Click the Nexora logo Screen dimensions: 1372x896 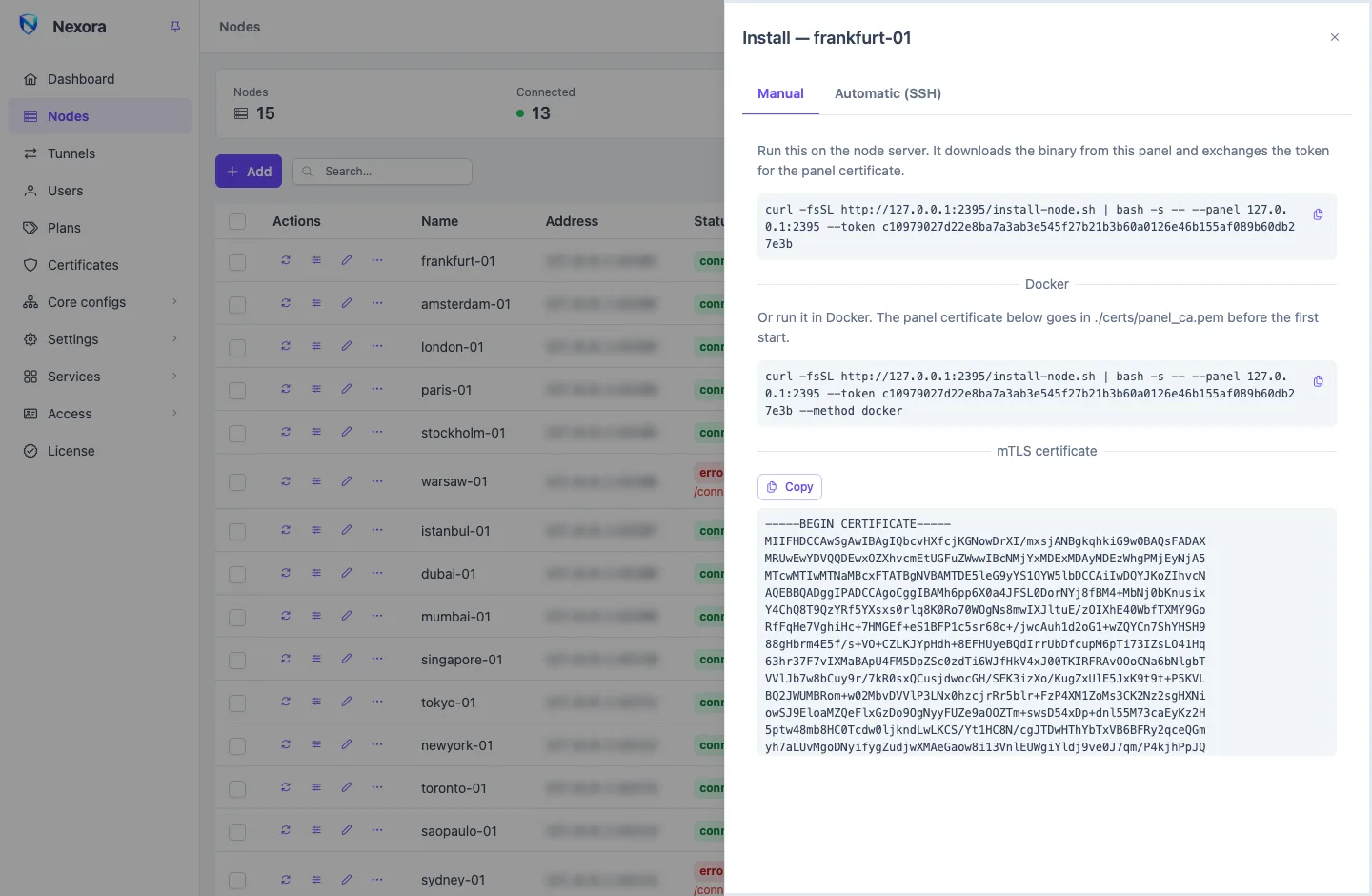[29, 26]
